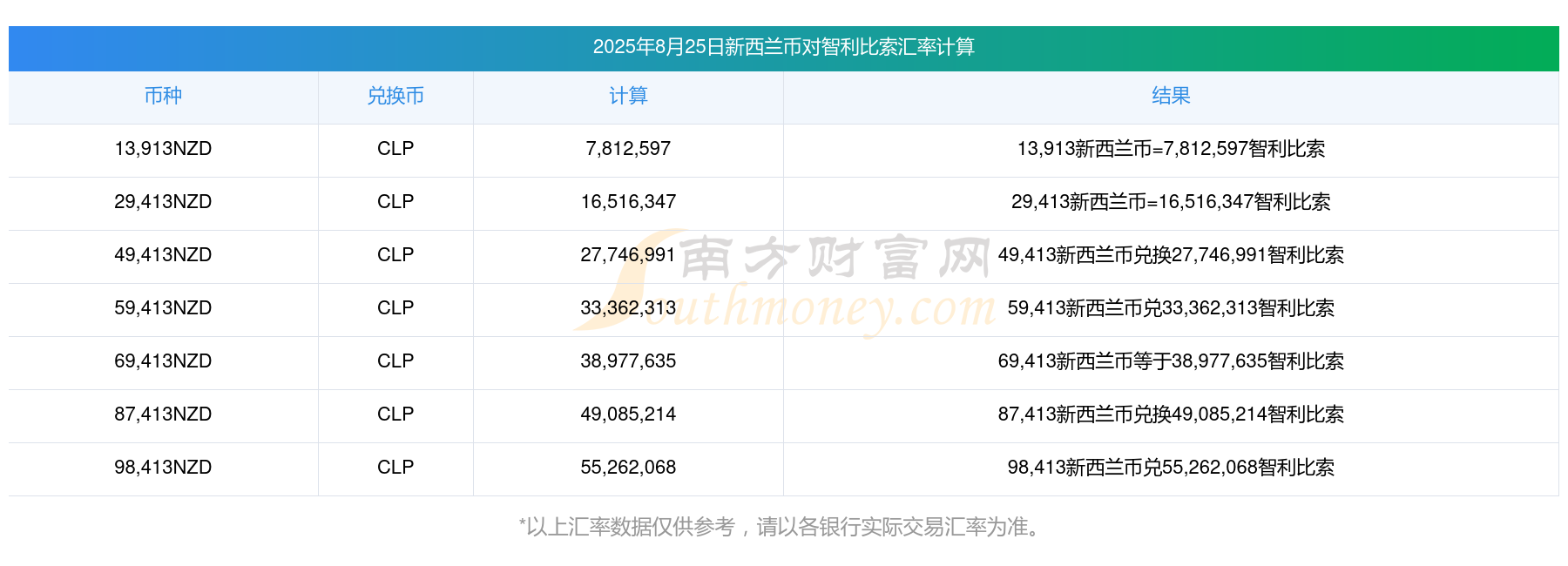Click the calculated value 49,085,214
1568x566 pixels.
(628, 414)
